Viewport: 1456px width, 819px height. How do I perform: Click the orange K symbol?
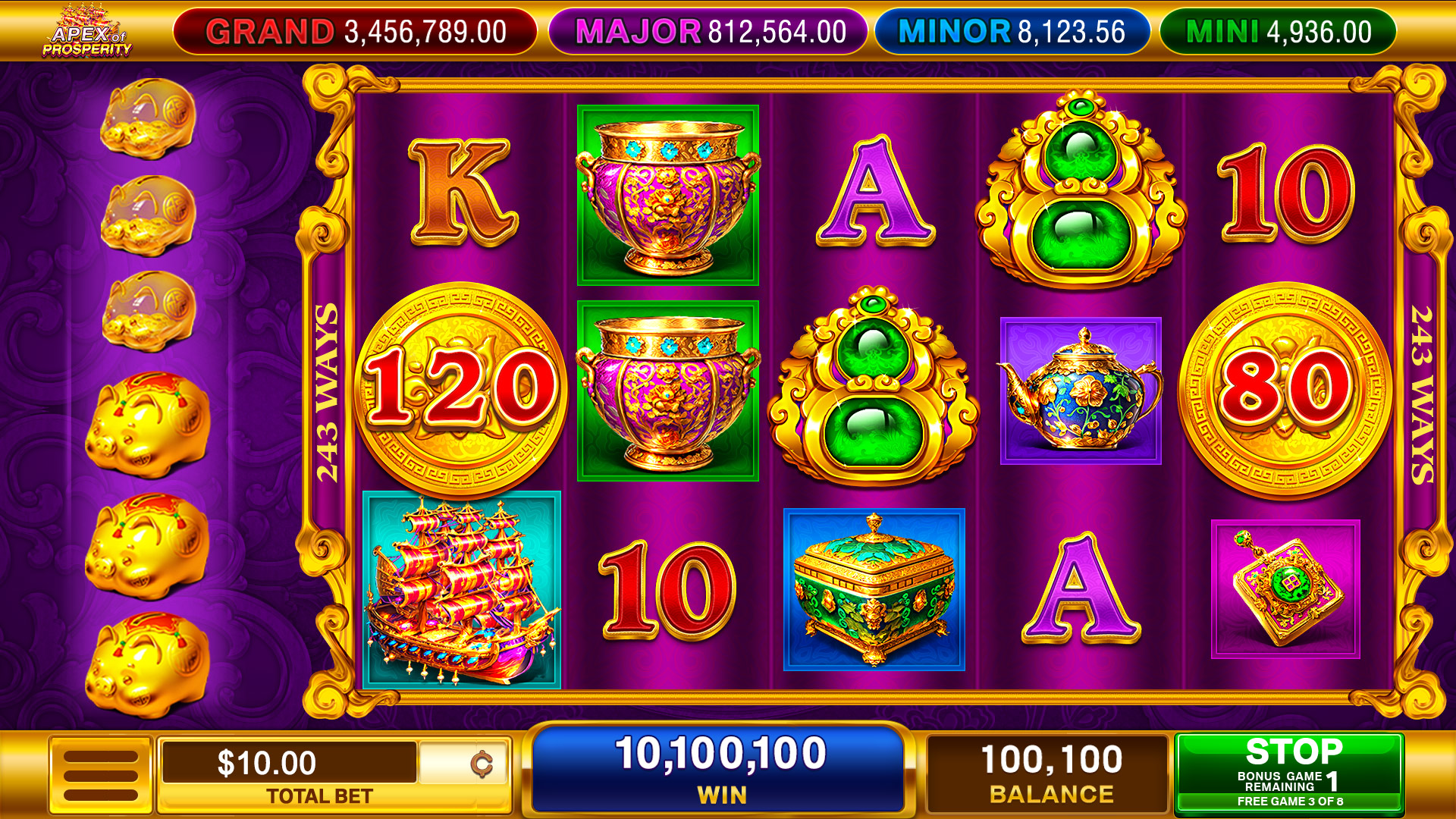462,191
